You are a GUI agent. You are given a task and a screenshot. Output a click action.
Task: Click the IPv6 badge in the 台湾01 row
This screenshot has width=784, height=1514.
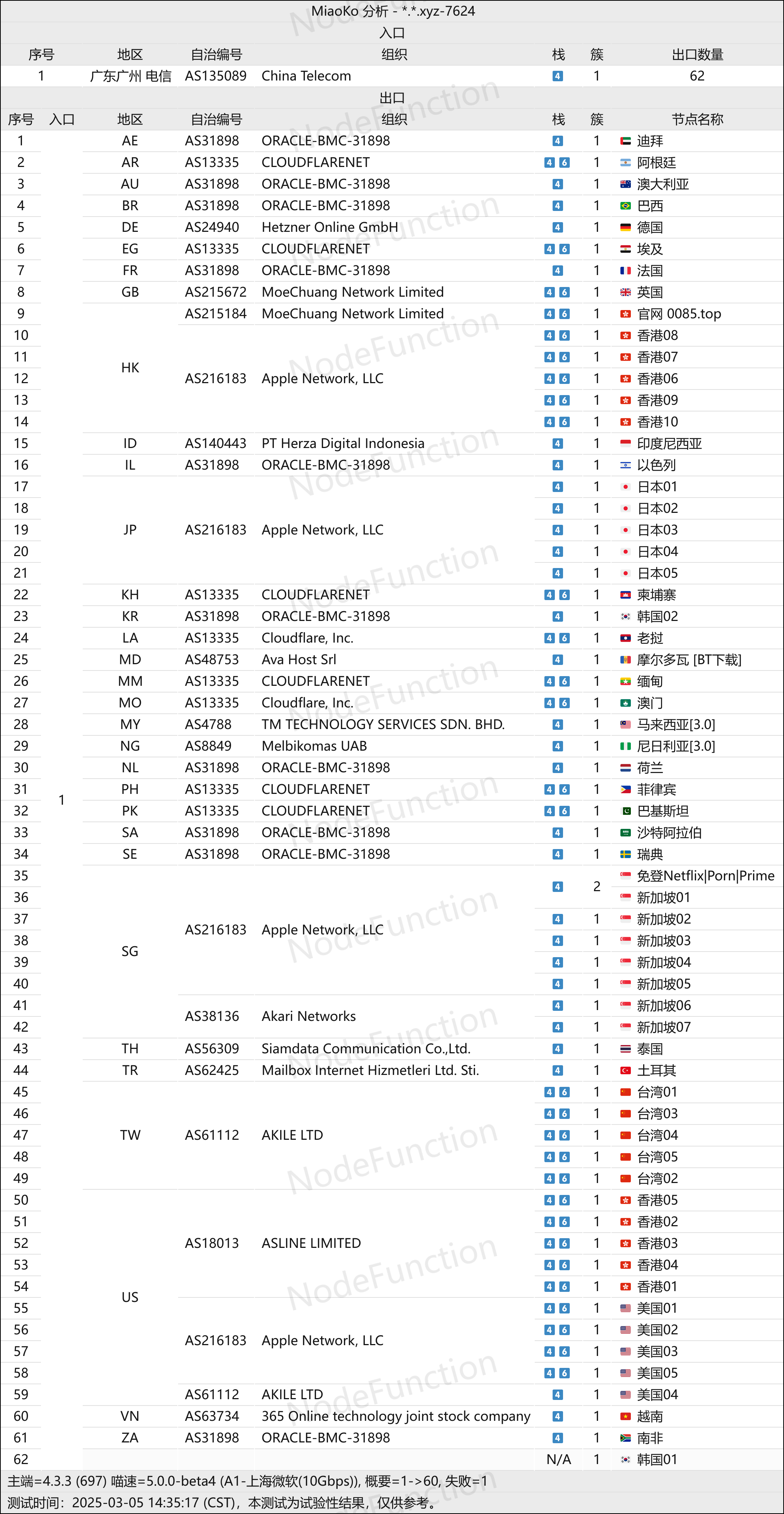[x=564, y=1092]
